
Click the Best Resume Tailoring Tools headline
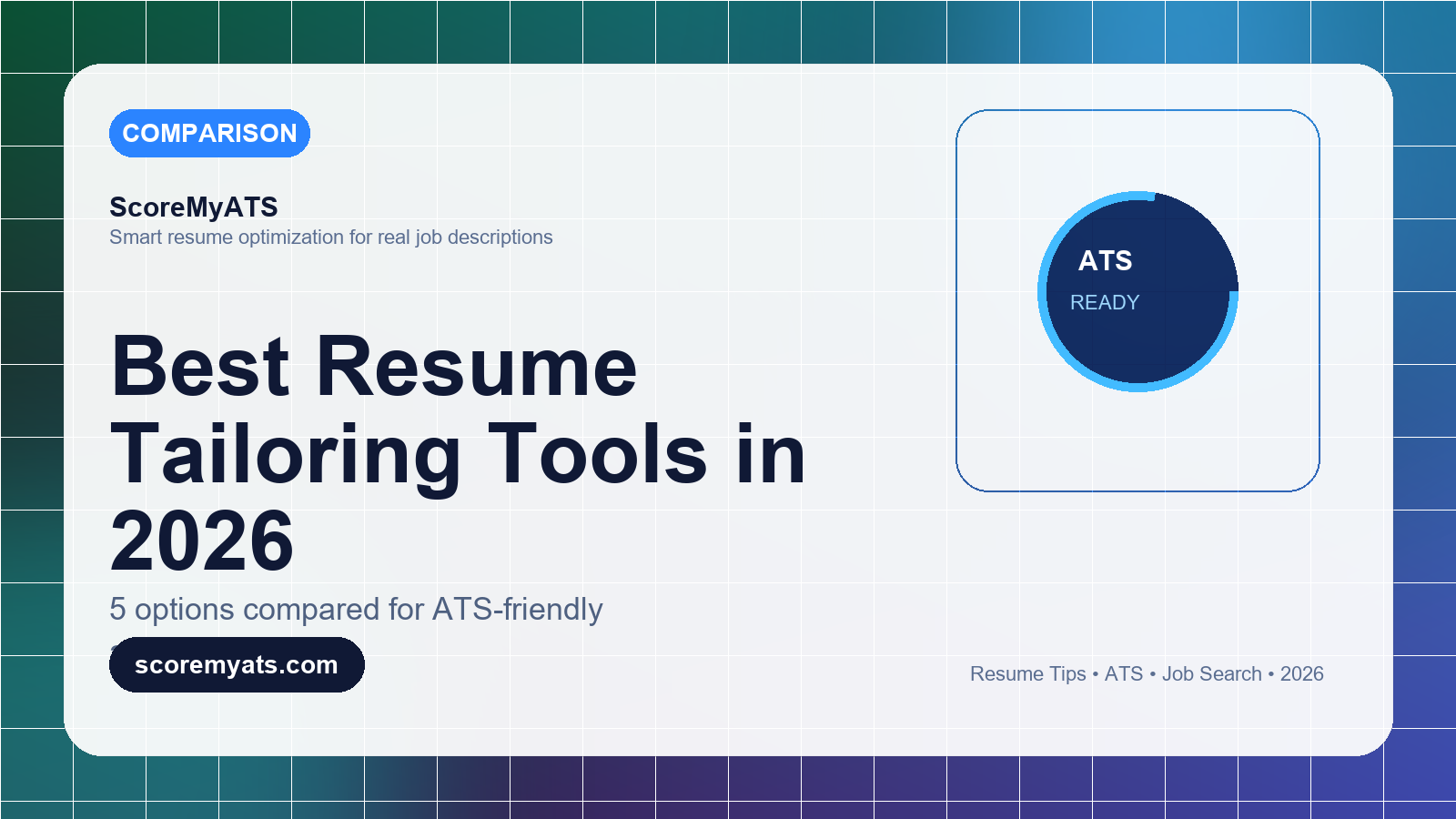click(x=458, y=453)
